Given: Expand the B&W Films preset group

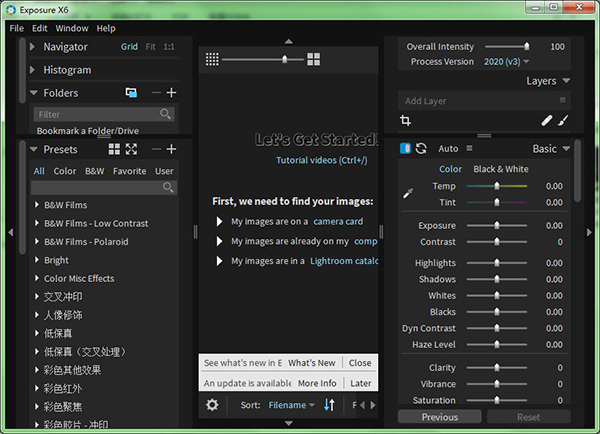Looking at the screenshot, I should (37, 205).
